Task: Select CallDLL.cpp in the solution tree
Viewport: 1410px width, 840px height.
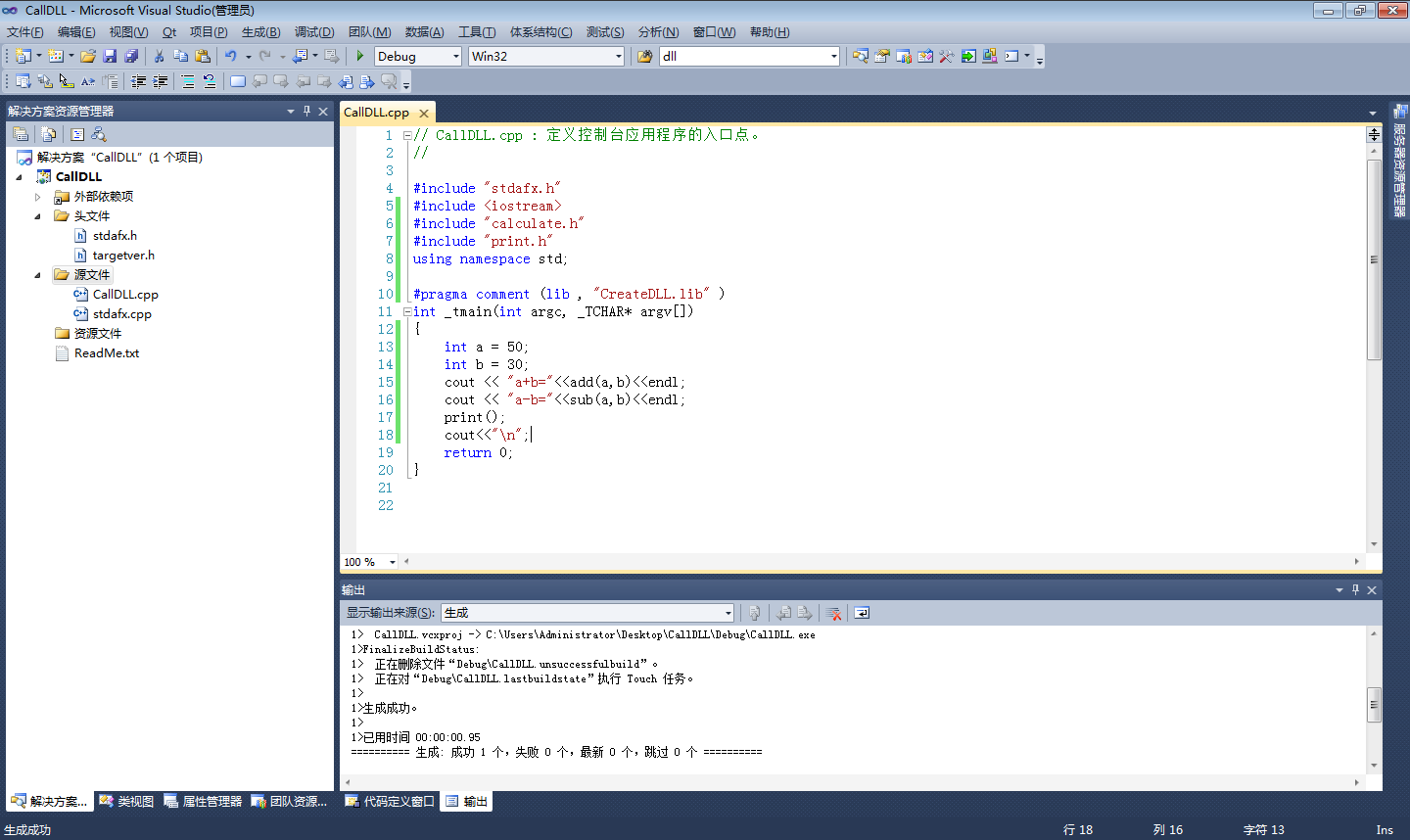Action: [x=125, y=295]
